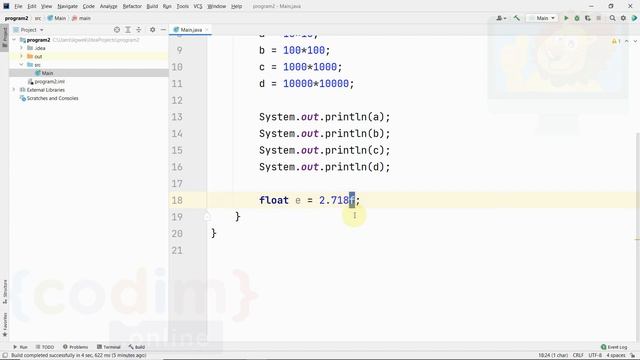Go to next highlighted error arrow
The width and height of the screenshot is (640, 360).
[x=635, y=42]
